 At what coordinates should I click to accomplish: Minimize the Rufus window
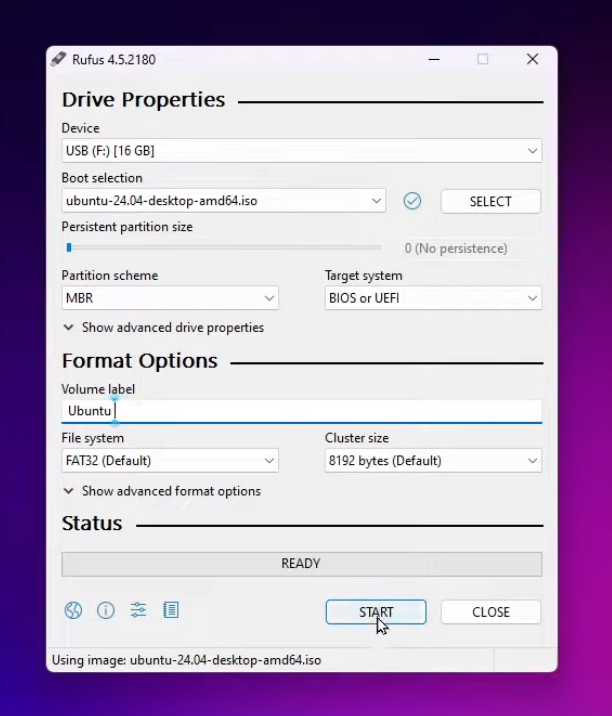coord(434,59)
